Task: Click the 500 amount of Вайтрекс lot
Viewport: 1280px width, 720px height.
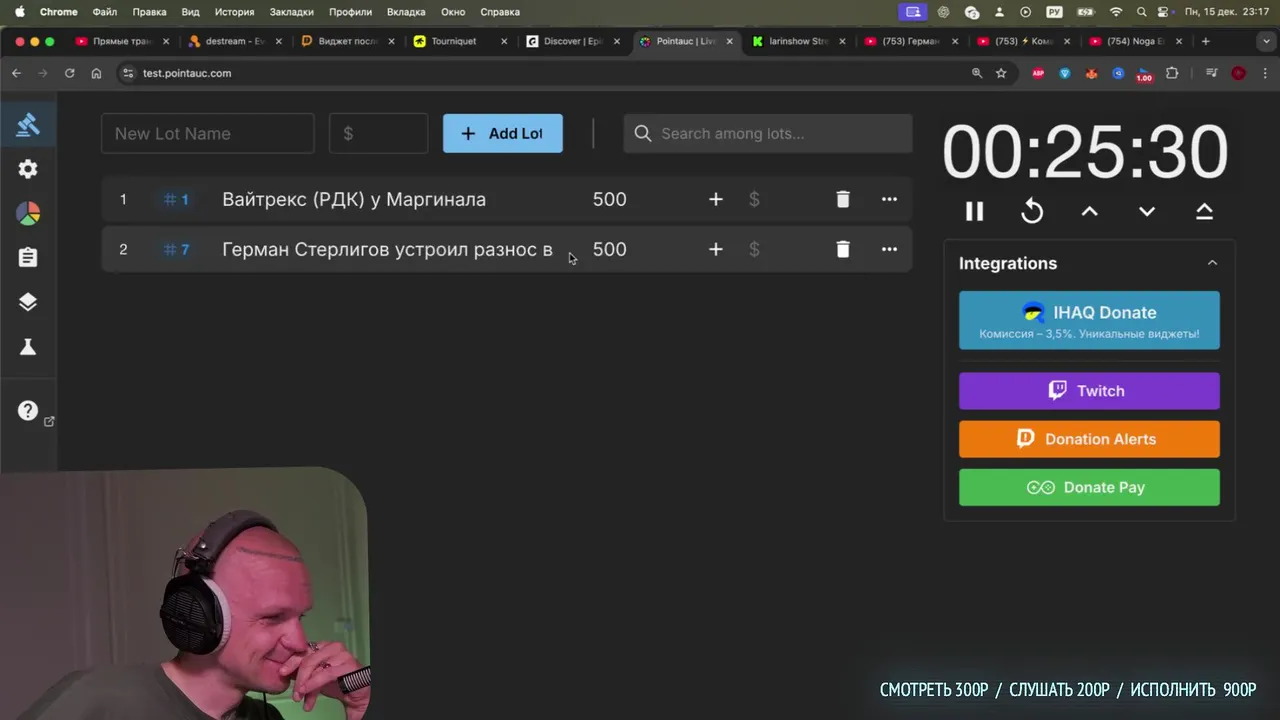Action: 609,199
